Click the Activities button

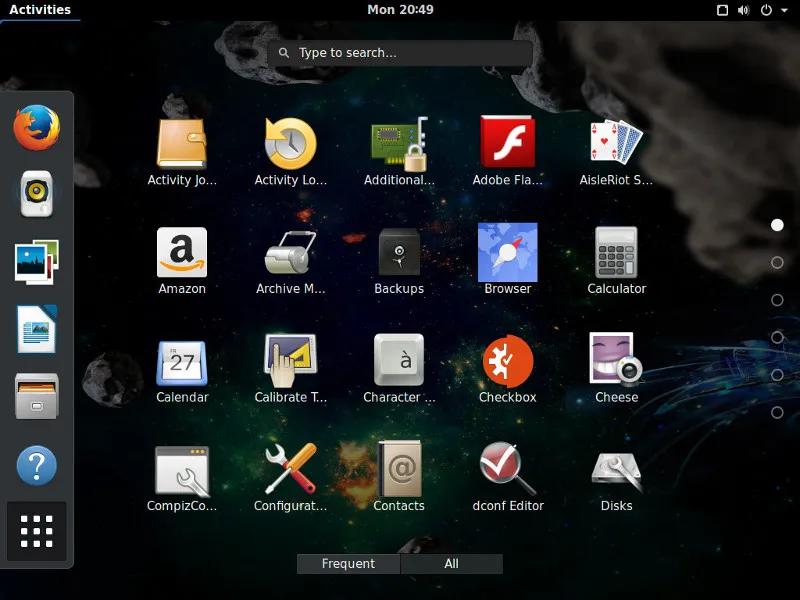(x=40, y=10)
